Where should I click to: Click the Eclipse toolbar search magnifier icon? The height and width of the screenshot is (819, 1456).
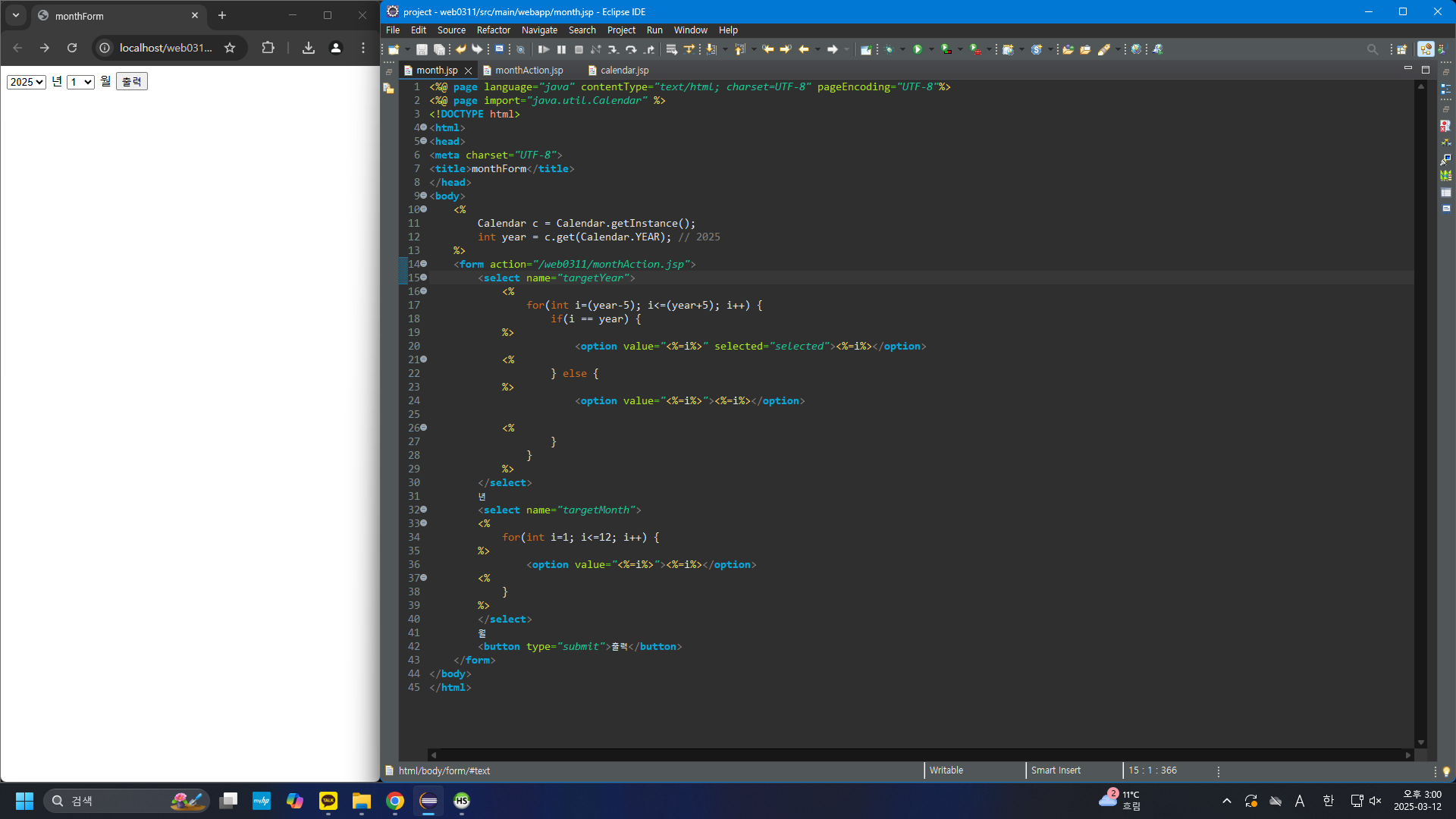tap(1372, 49)
